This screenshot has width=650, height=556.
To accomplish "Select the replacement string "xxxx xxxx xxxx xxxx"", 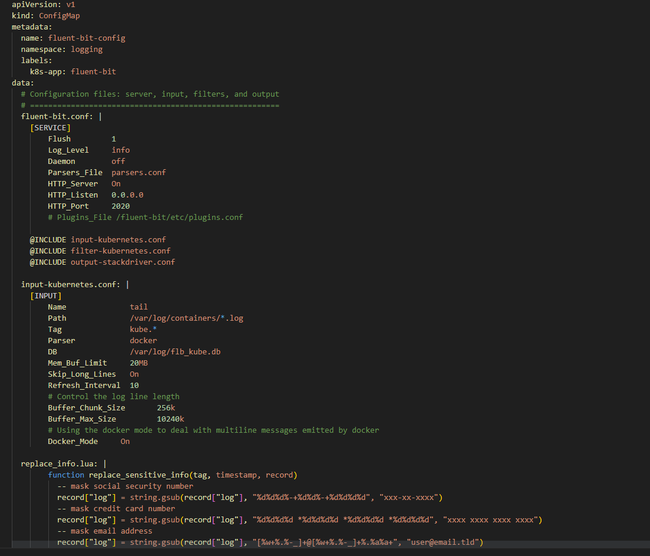I will [x=490, y=520].
